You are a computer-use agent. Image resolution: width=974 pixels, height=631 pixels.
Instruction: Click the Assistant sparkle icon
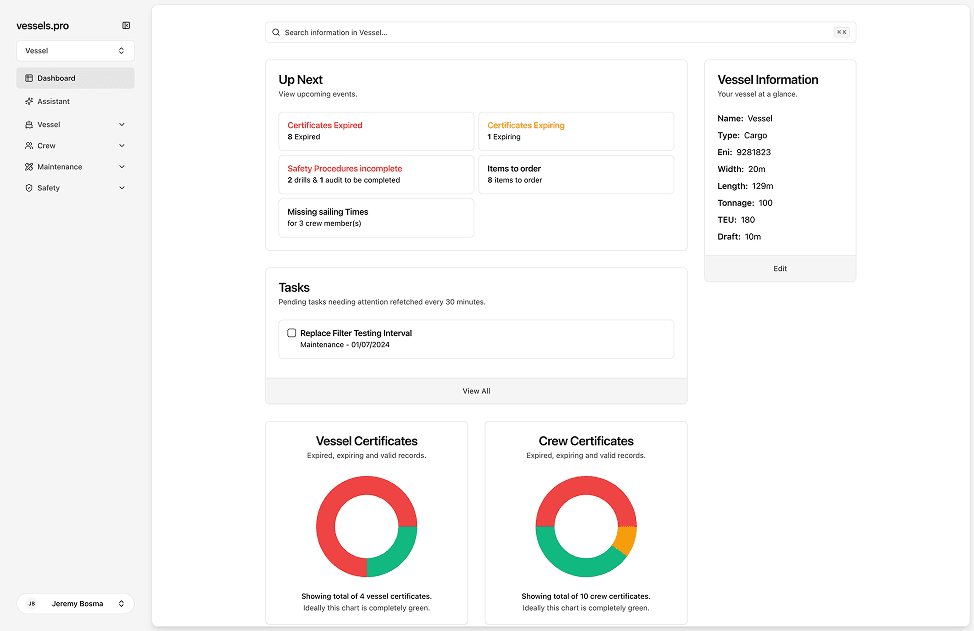click(29, 101)
